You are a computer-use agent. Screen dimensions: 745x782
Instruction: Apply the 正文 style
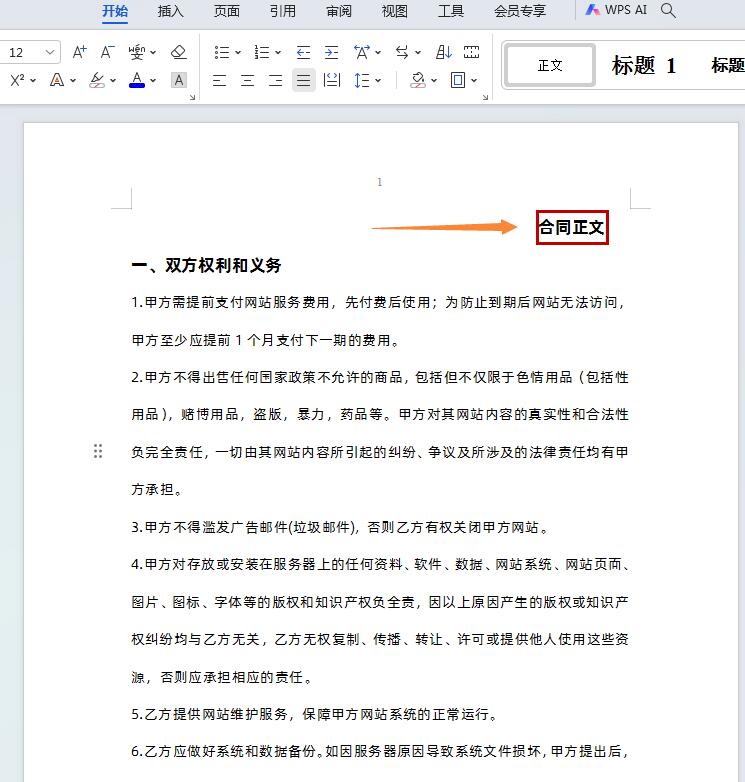(550, 65)
